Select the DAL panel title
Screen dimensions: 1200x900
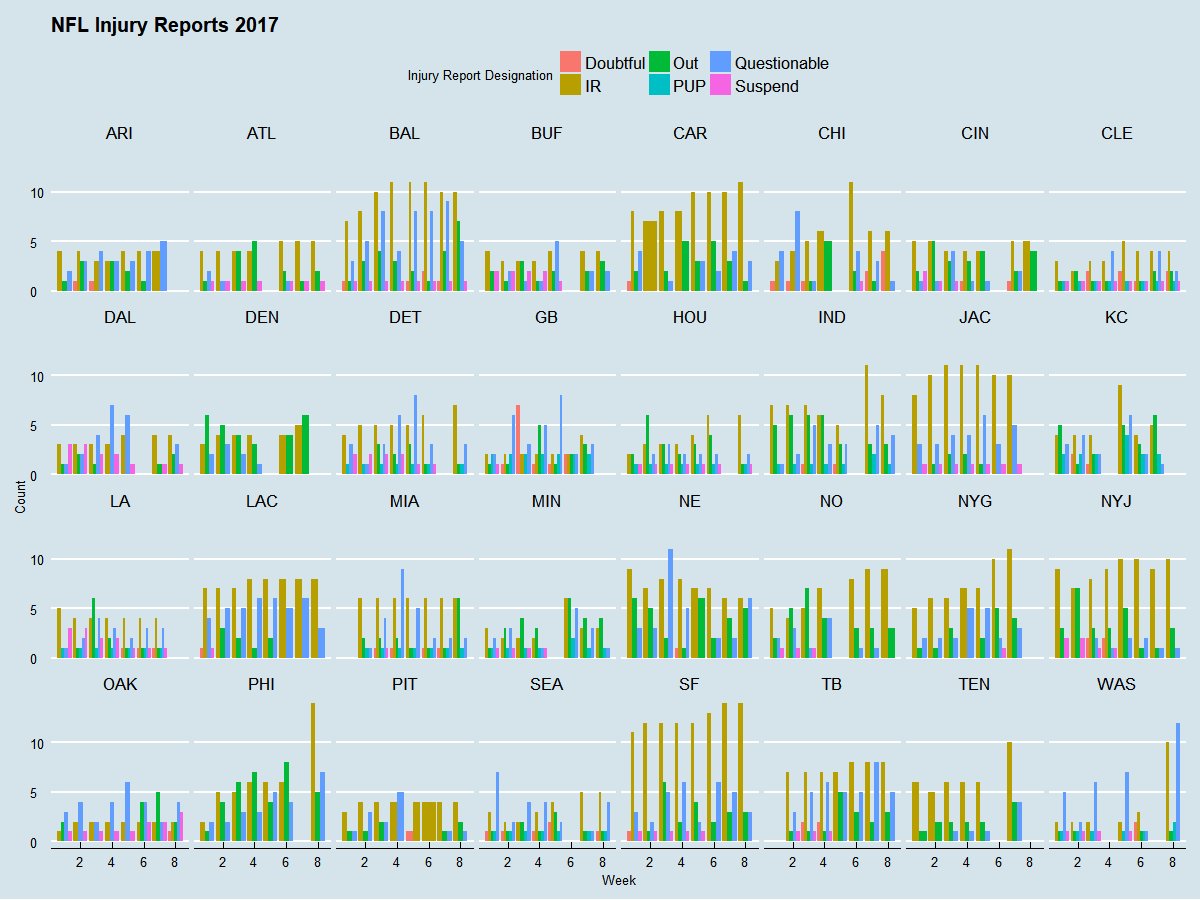click(119, 317)
